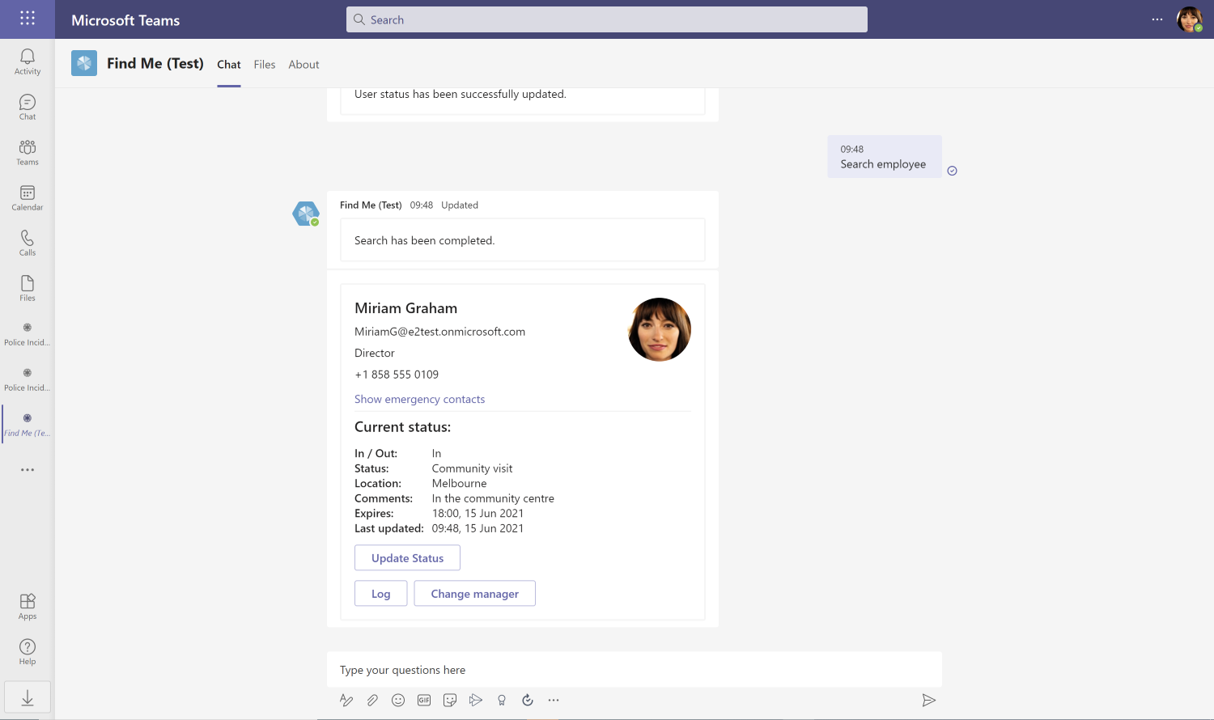Click the Type your questions here box
The height and width of the screenshot is (720, 1214).
pos(633,670)
